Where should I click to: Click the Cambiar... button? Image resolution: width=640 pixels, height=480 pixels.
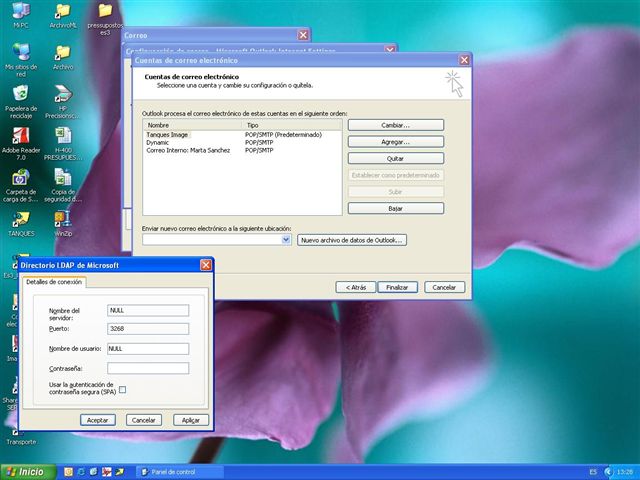coord(396,125)
